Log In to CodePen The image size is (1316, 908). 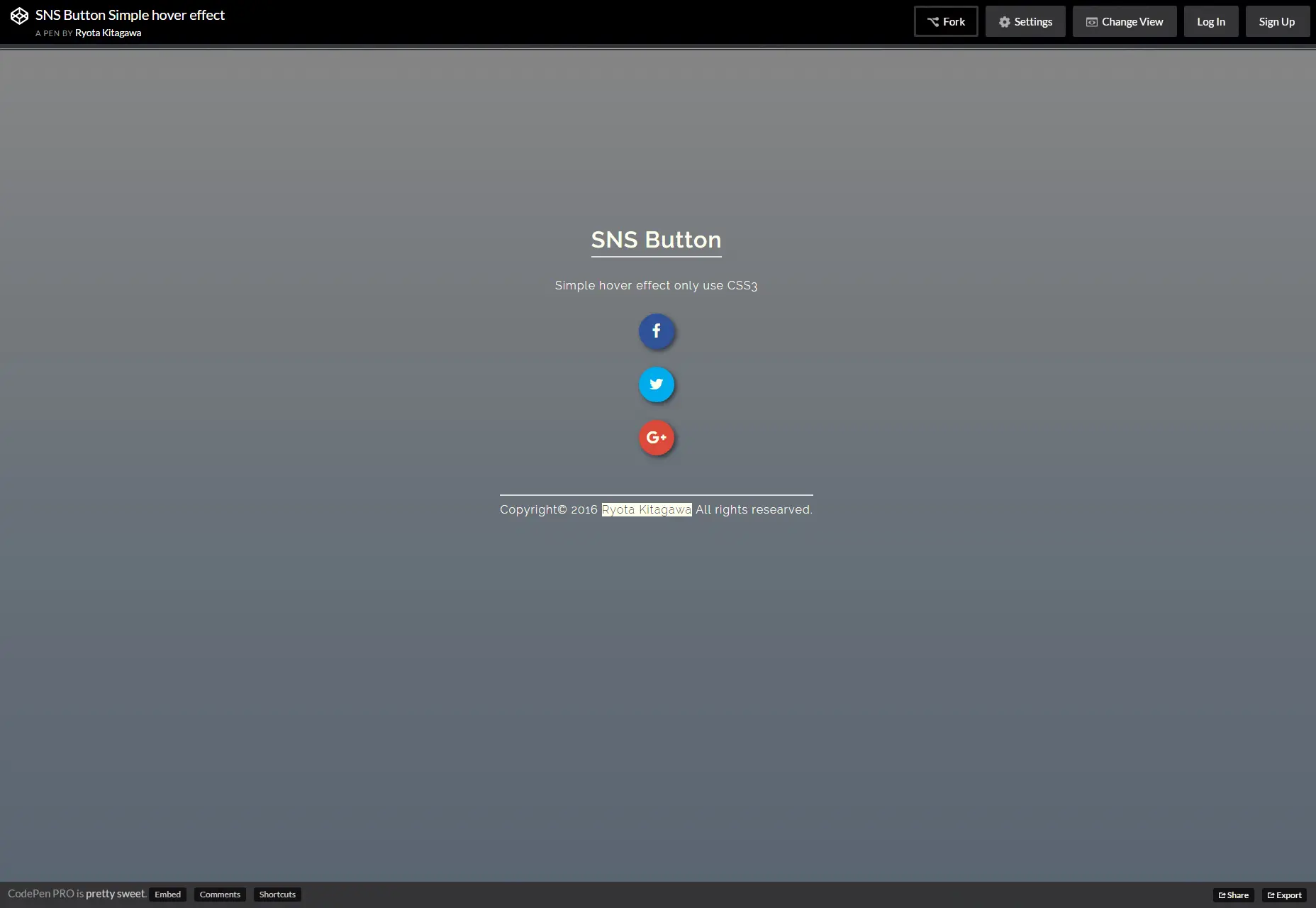coord(1210,21)
